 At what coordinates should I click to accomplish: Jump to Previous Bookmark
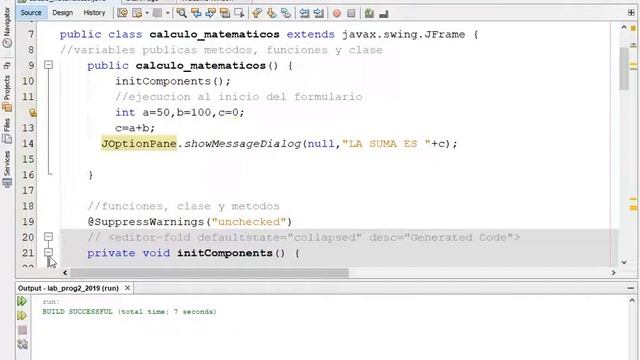pyautogui.click(x=257, y=13)
